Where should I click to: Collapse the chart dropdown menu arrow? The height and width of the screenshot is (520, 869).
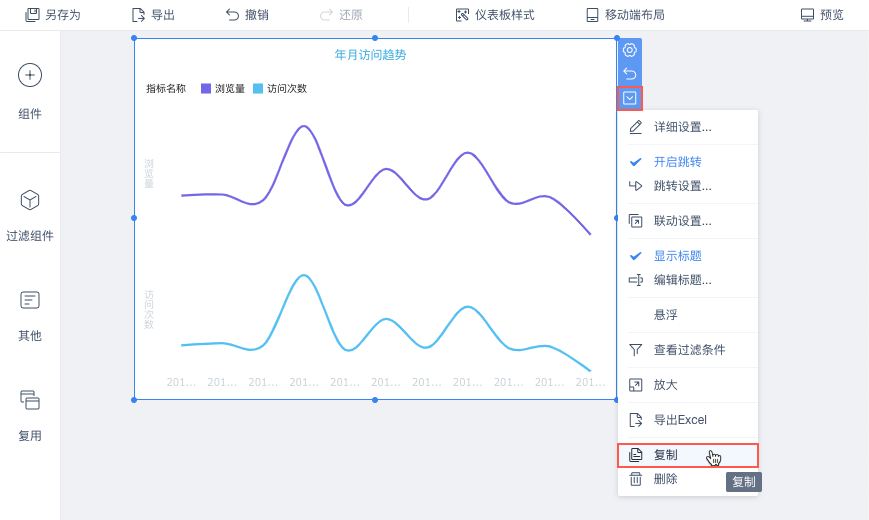coord(630,98)
